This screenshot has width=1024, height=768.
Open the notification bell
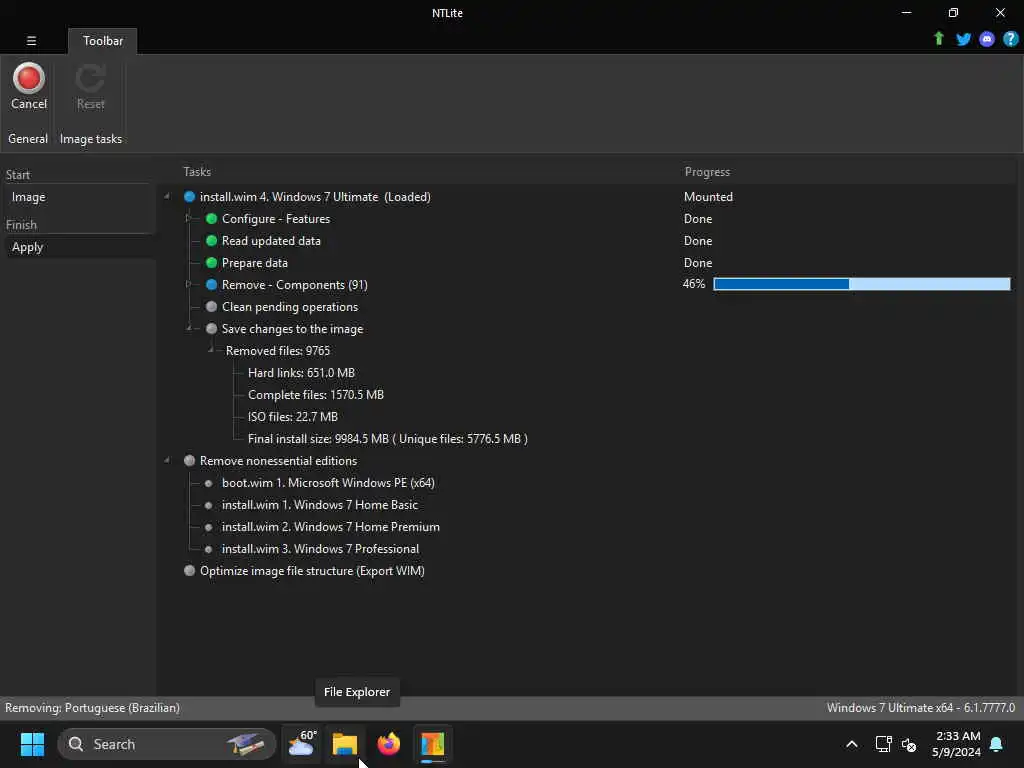[996, 744]
